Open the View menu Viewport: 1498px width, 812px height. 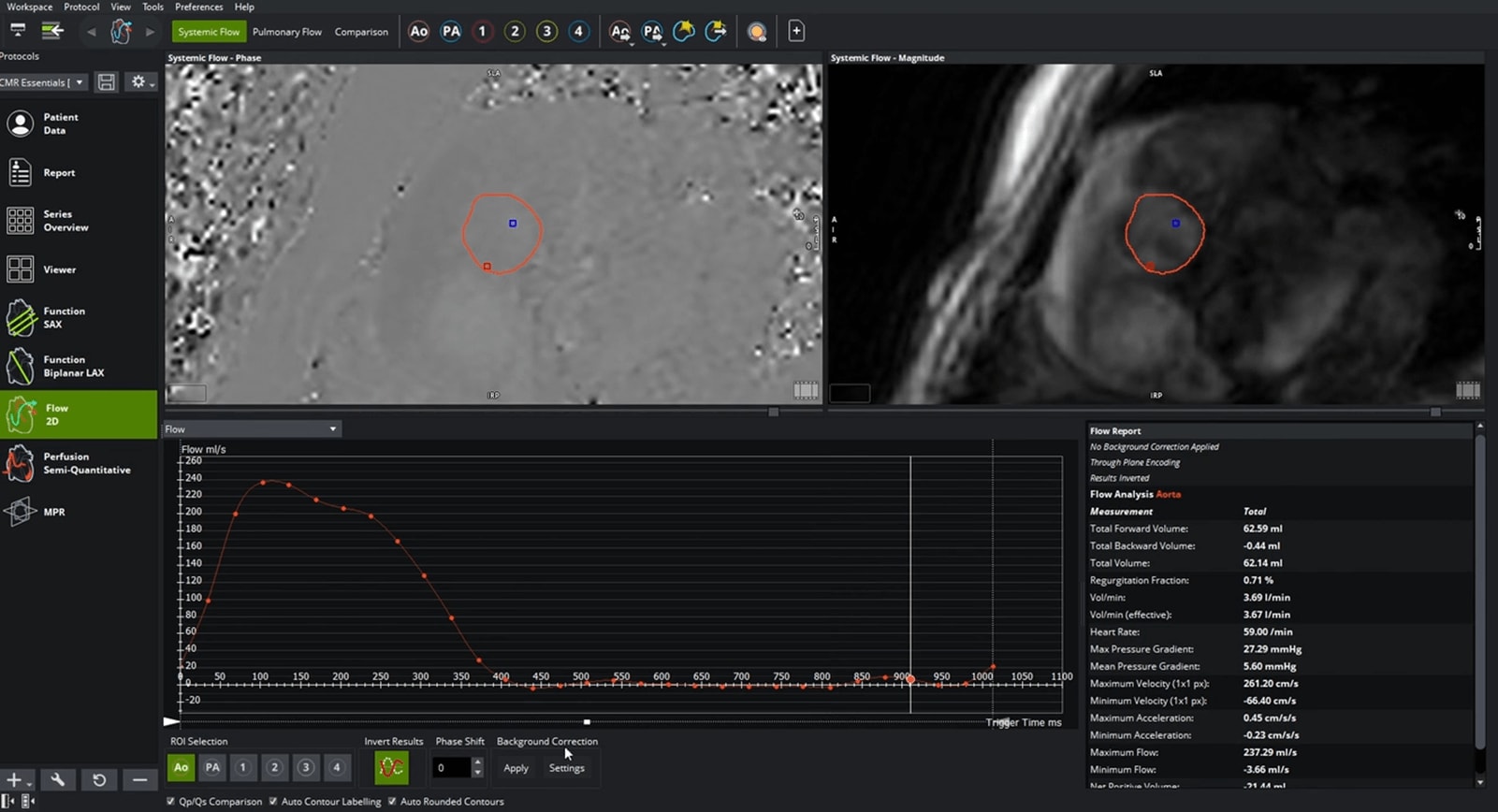click(x=121, y=7)
